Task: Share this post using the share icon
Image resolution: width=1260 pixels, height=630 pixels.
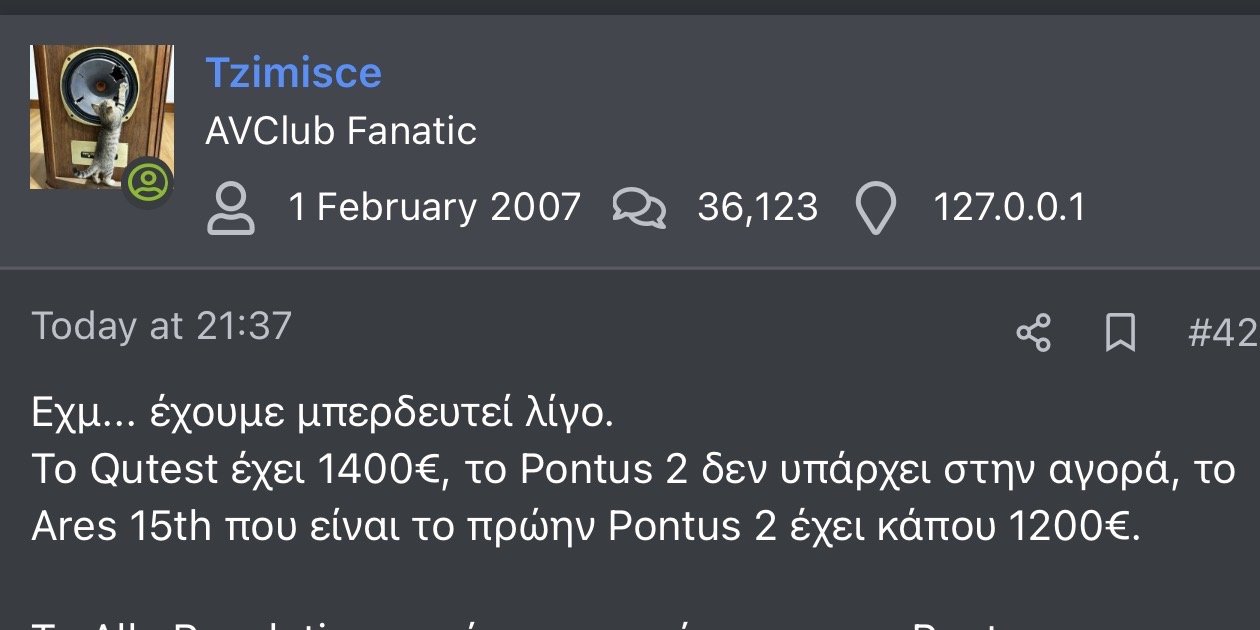Action: click(1033, 332)
